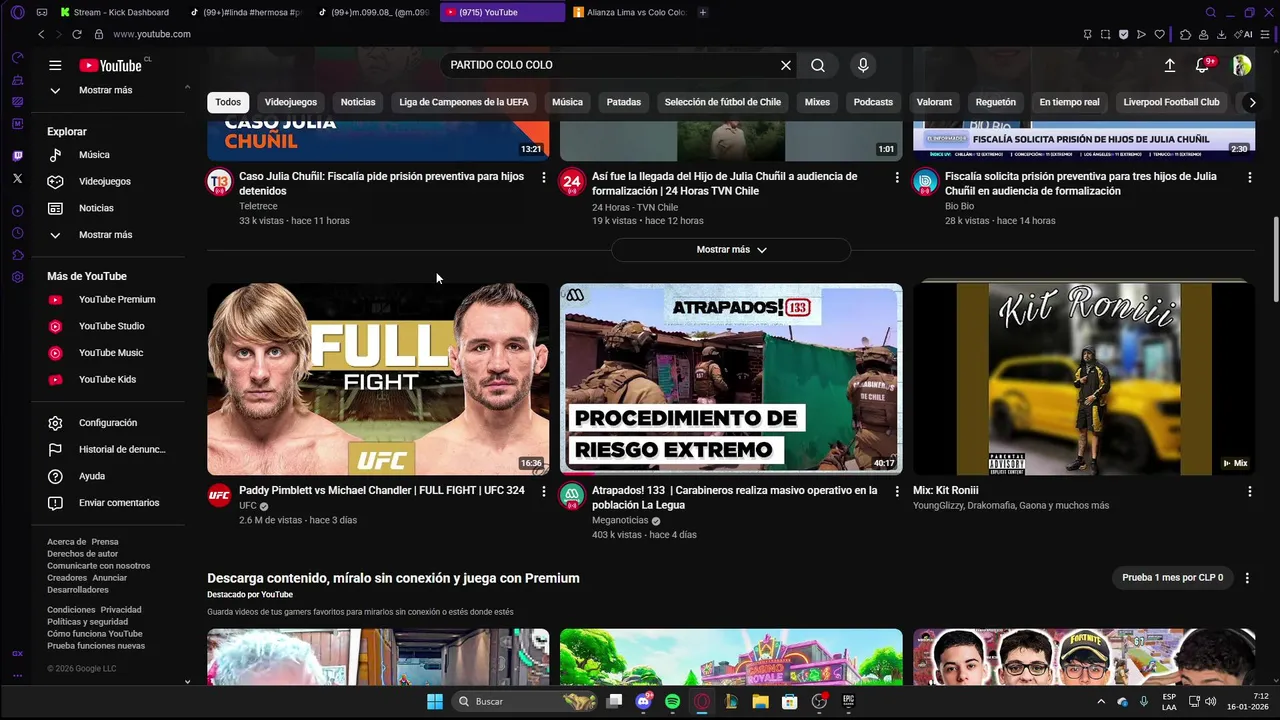Open options for the Premium promo shelf
This screenshot has width=1280, height=720.
pos(1246,578)
